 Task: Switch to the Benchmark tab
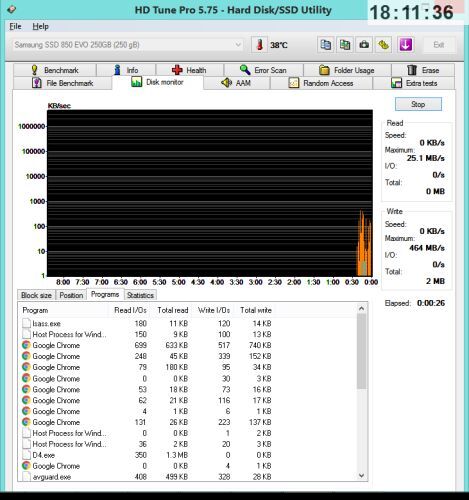pos(55,70)
